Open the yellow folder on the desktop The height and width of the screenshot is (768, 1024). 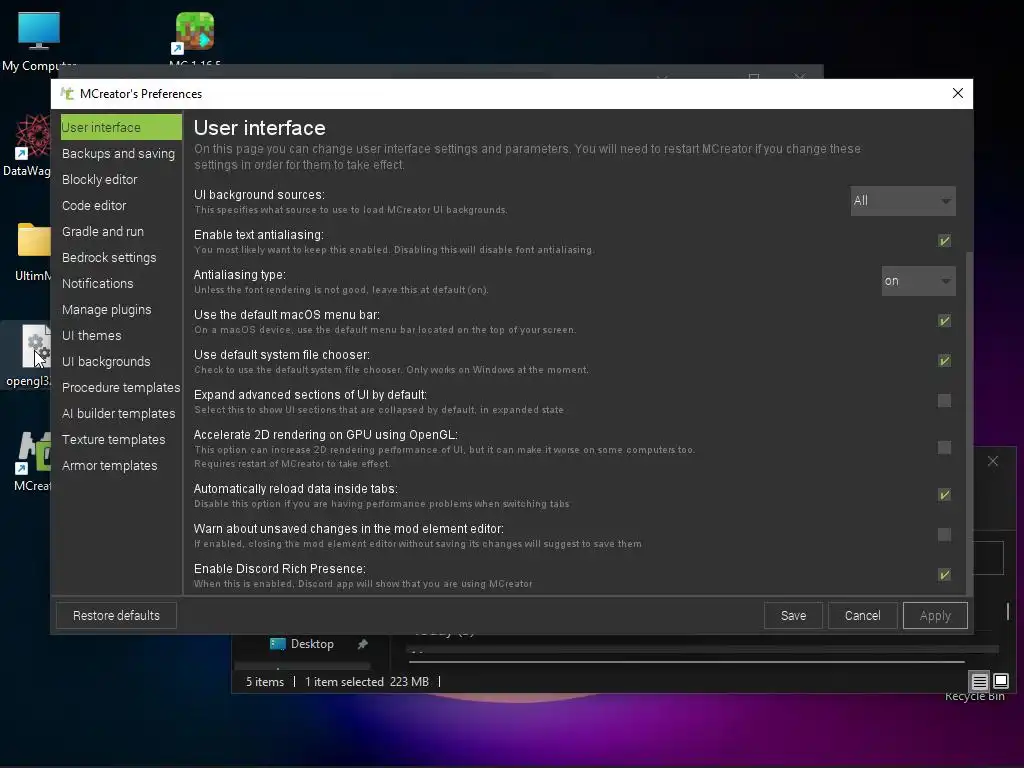click(x=34, y=240)
